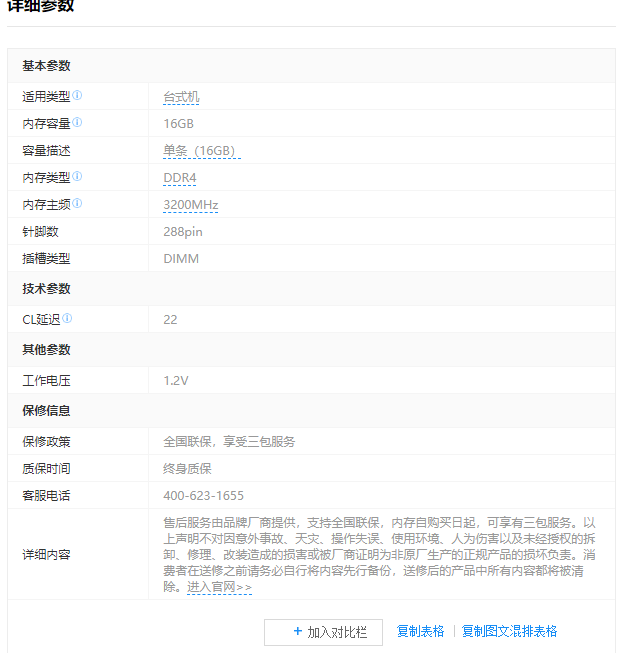Click the 终身质保 warranty value
The image size is (623, 653).
(x=187, y=469)
